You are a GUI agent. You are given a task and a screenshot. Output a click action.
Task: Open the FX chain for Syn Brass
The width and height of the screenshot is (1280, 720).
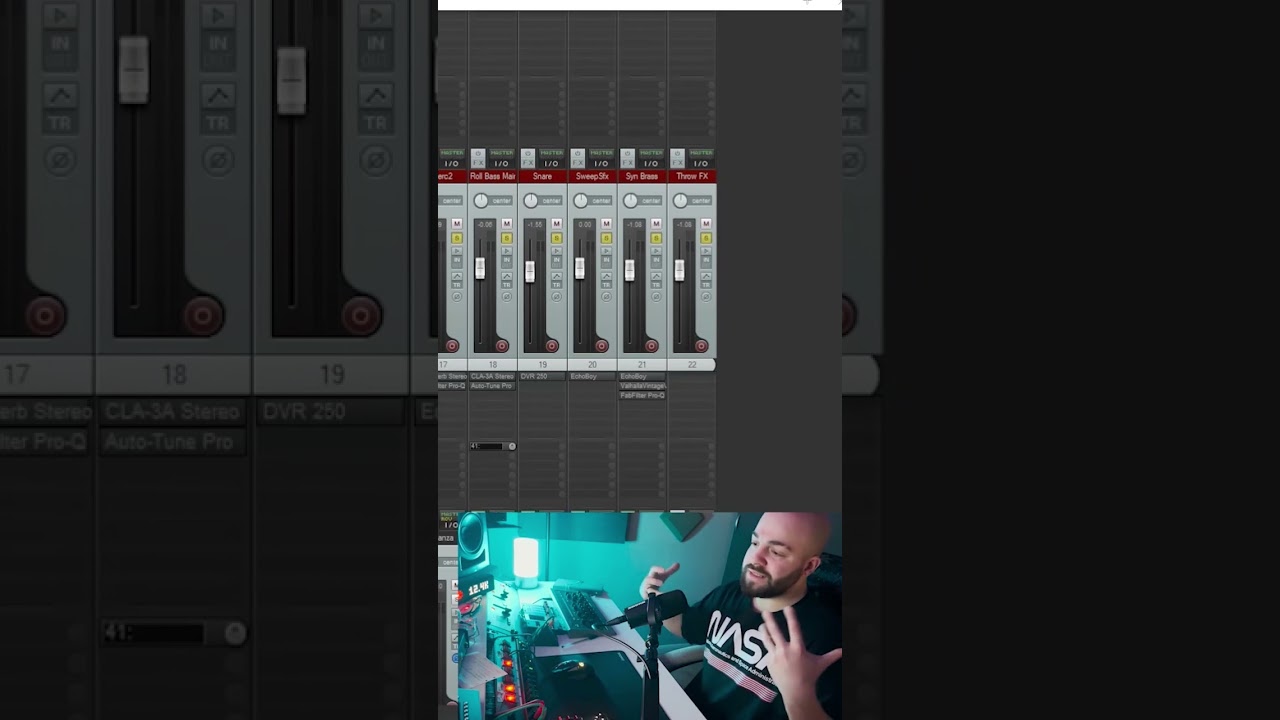pos(628,163)
